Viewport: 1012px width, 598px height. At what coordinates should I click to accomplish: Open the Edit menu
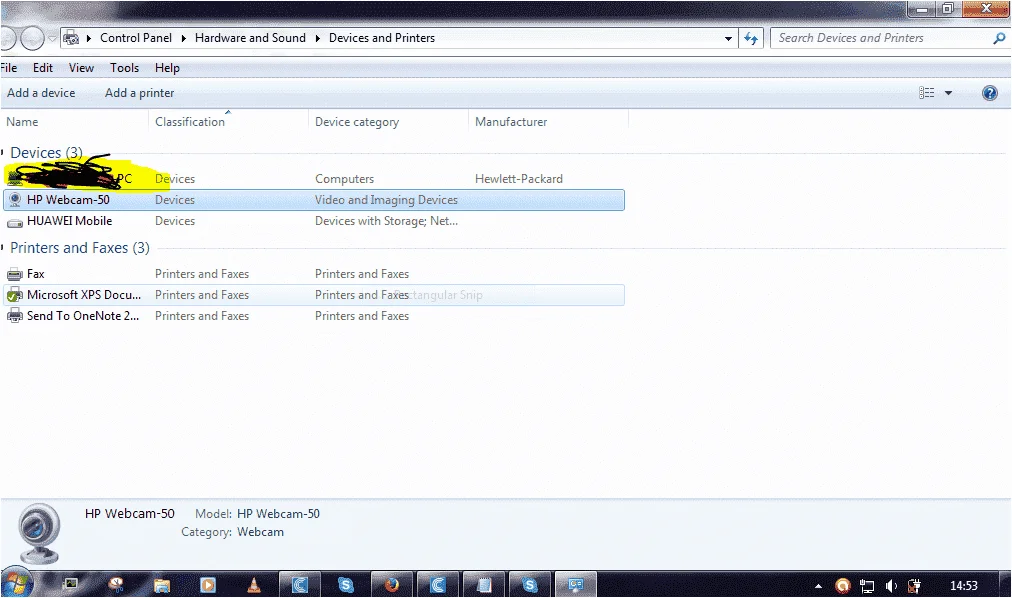point(43,68)
